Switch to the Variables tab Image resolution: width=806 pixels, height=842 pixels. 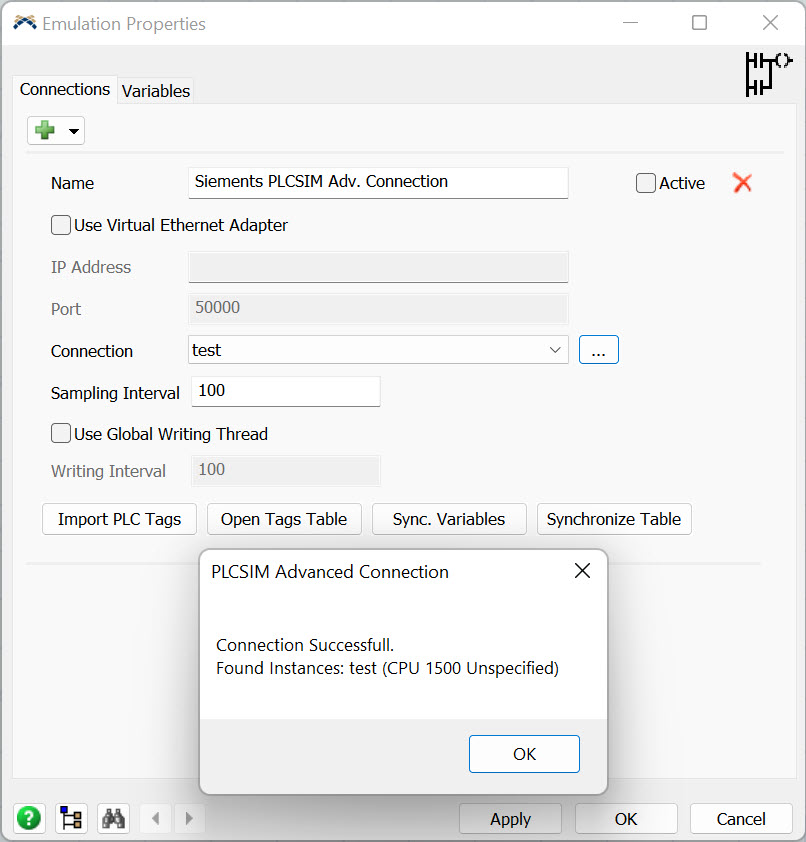pos(155,91)
